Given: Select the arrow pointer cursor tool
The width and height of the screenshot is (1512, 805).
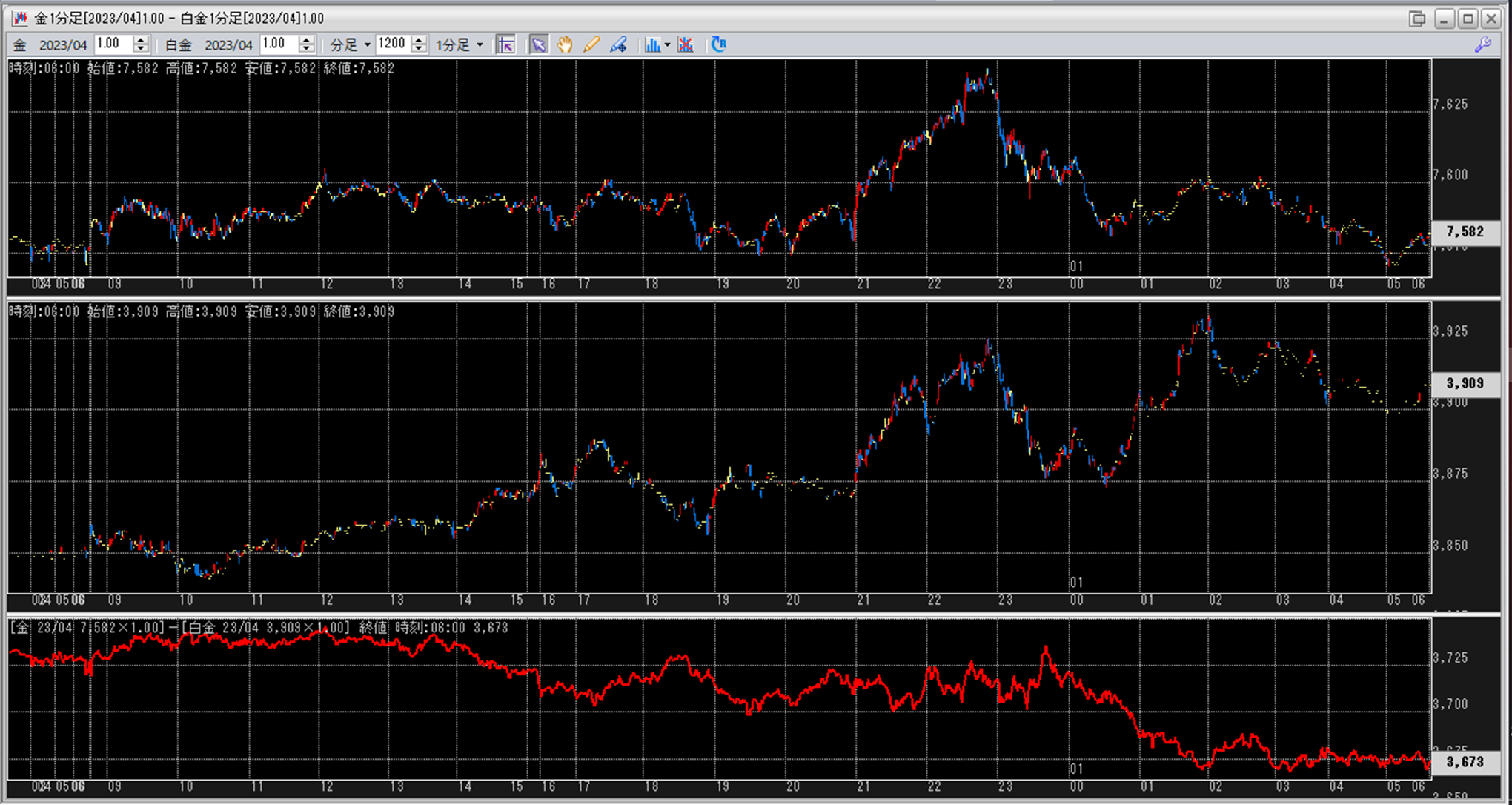Looking at the screenshot, I should (x=539, y=45).
